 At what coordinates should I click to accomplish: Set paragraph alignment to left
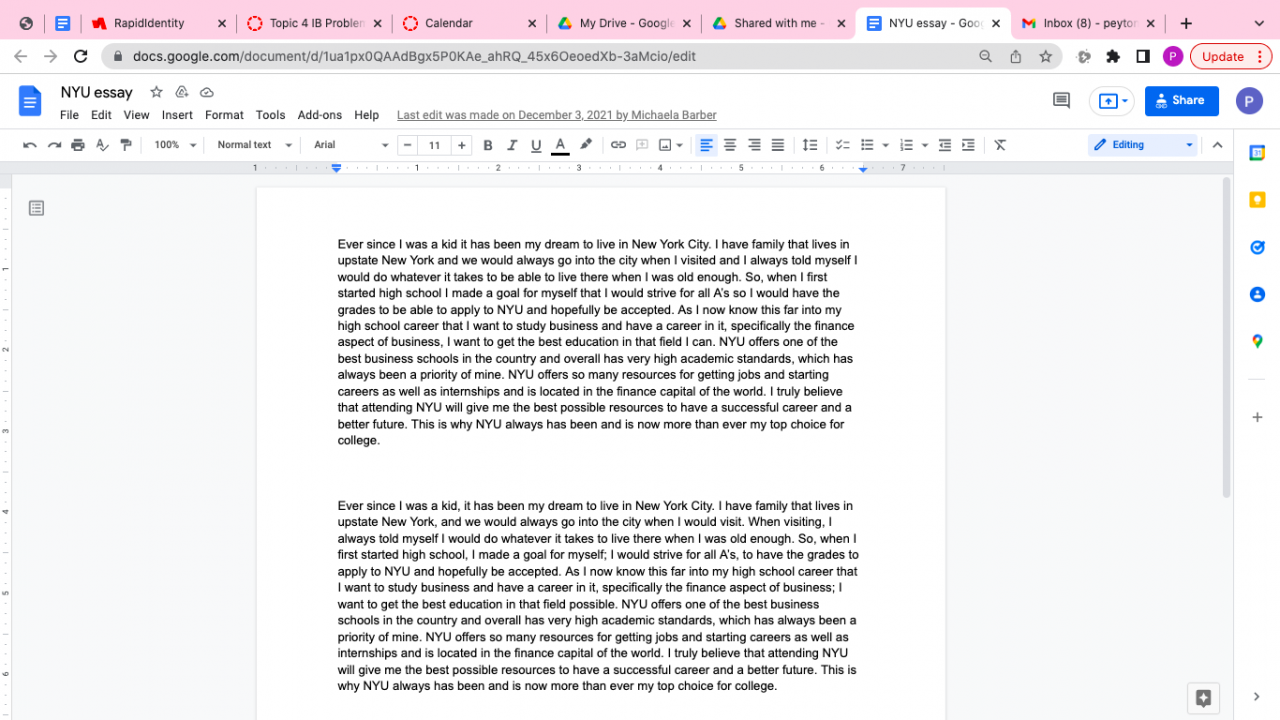click(x=706, y=145)
